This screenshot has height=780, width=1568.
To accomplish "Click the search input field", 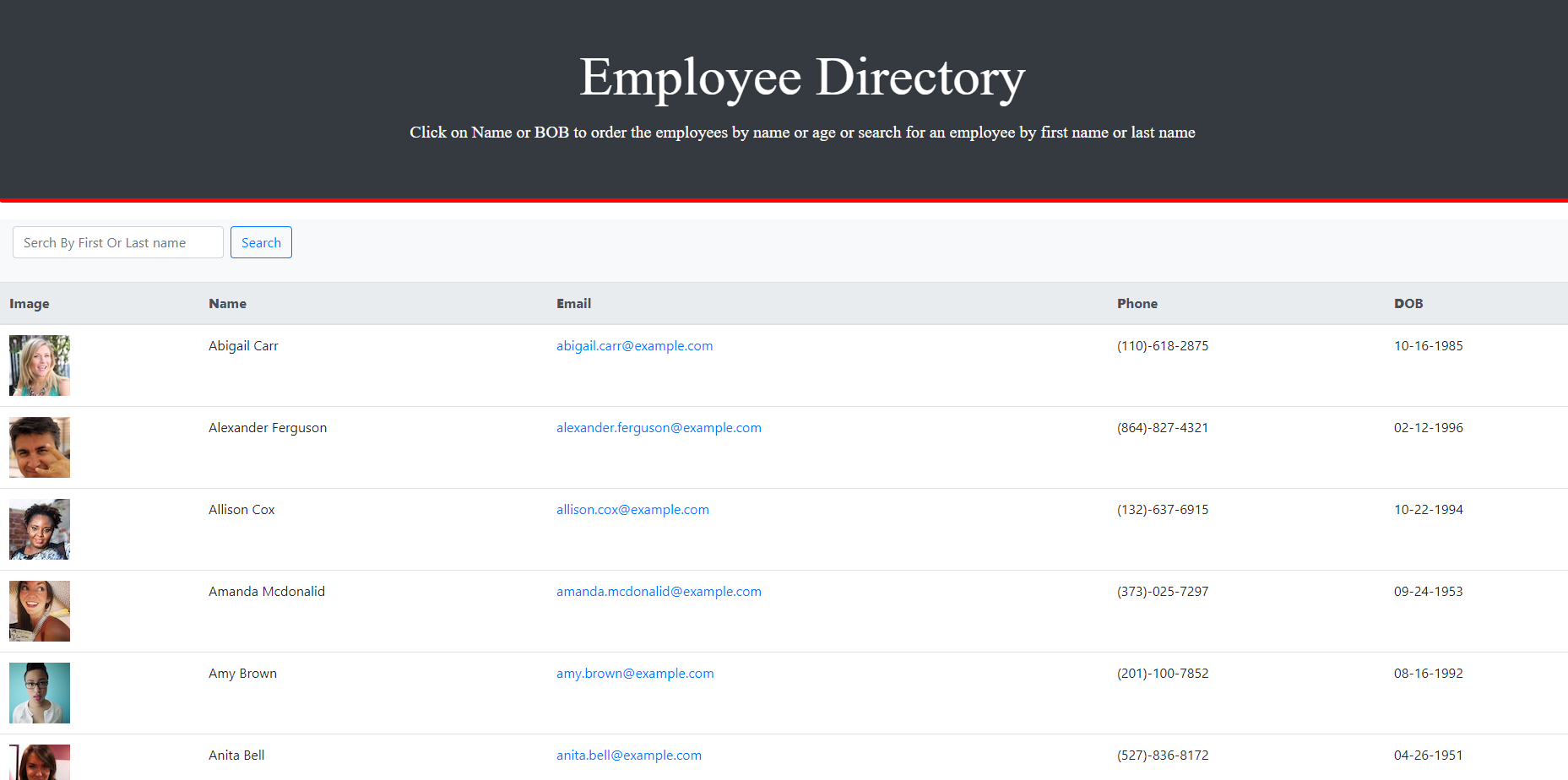I will 117,242.
